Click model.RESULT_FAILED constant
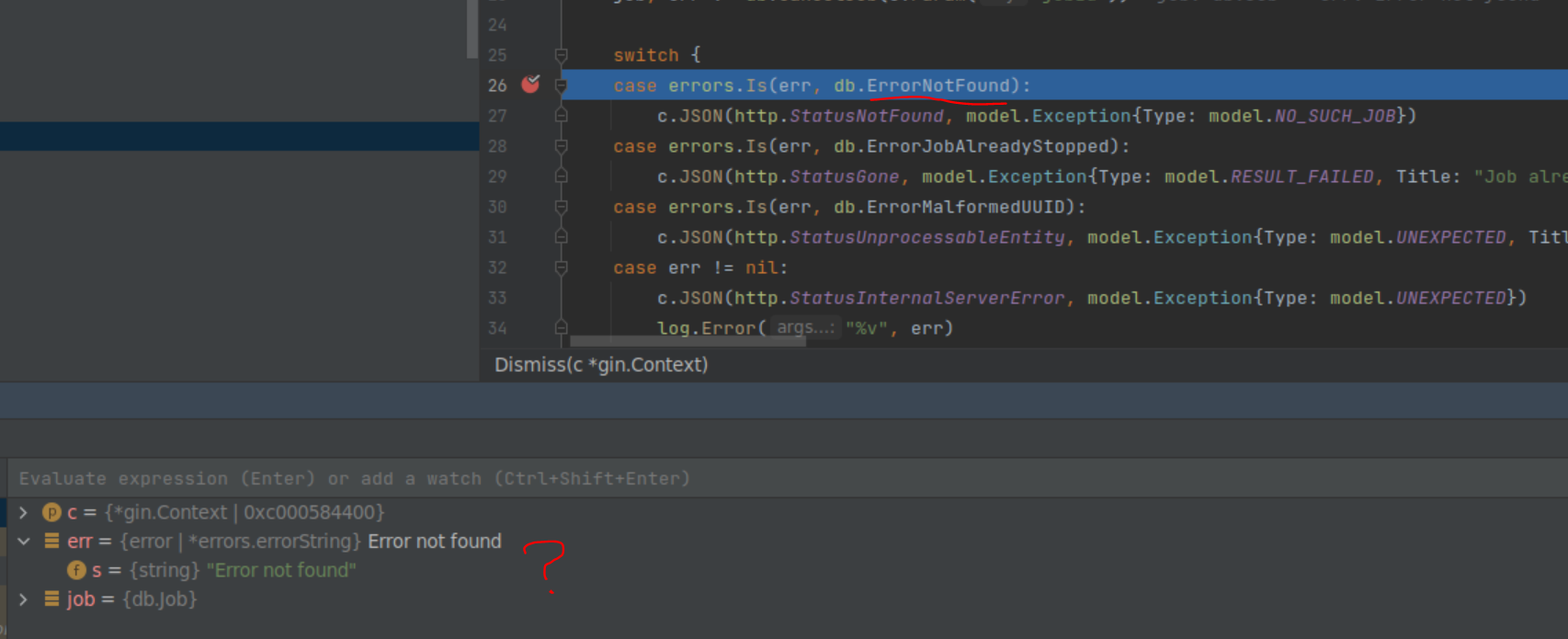1568x639 pixels. pyautogui.click(x=1269, y=177)
